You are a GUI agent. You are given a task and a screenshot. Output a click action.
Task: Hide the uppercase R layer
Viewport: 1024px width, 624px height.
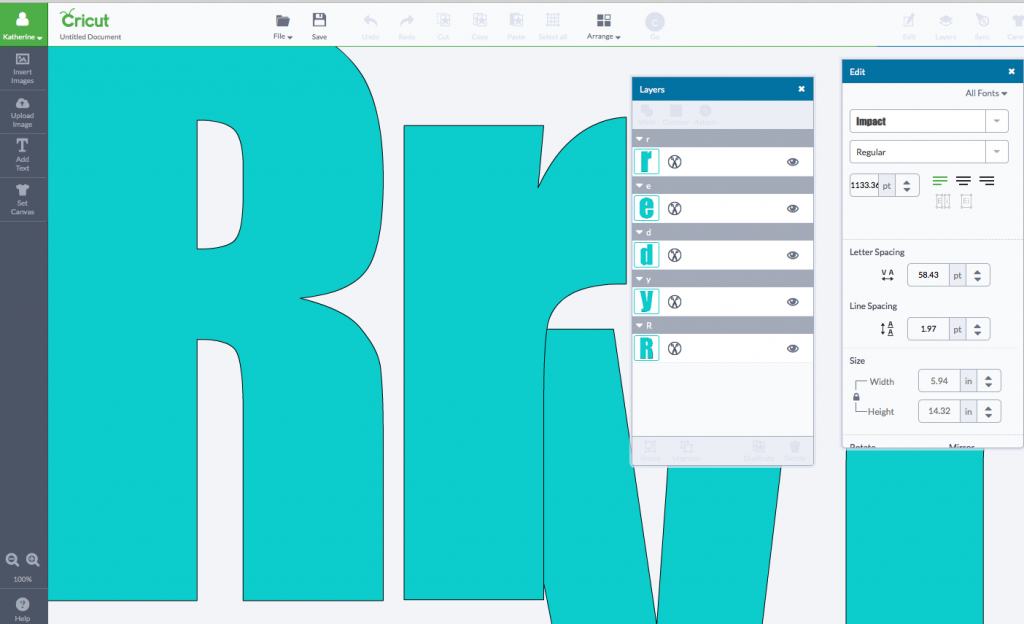793,349
